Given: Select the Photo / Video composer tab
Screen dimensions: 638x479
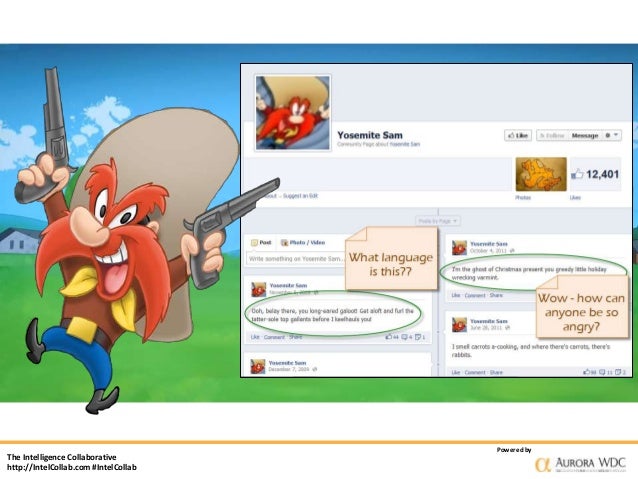Looking at the screenshot, I should (x=303, y=243).
